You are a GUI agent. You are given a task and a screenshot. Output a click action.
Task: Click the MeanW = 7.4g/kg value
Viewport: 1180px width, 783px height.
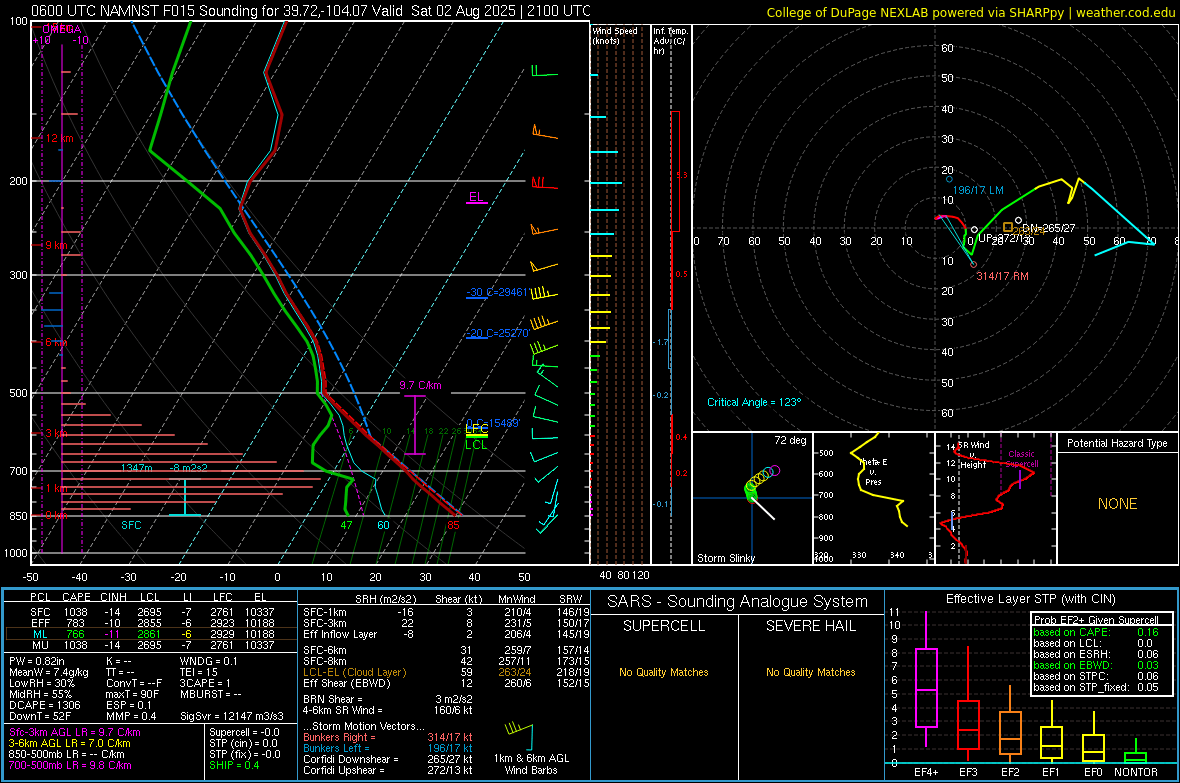48,672
